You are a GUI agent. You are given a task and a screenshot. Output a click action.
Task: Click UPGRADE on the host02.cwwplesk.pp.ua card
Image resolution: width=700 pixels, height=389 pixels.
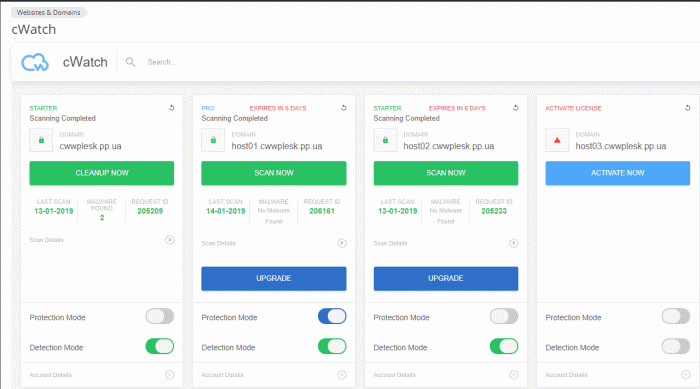446,278
